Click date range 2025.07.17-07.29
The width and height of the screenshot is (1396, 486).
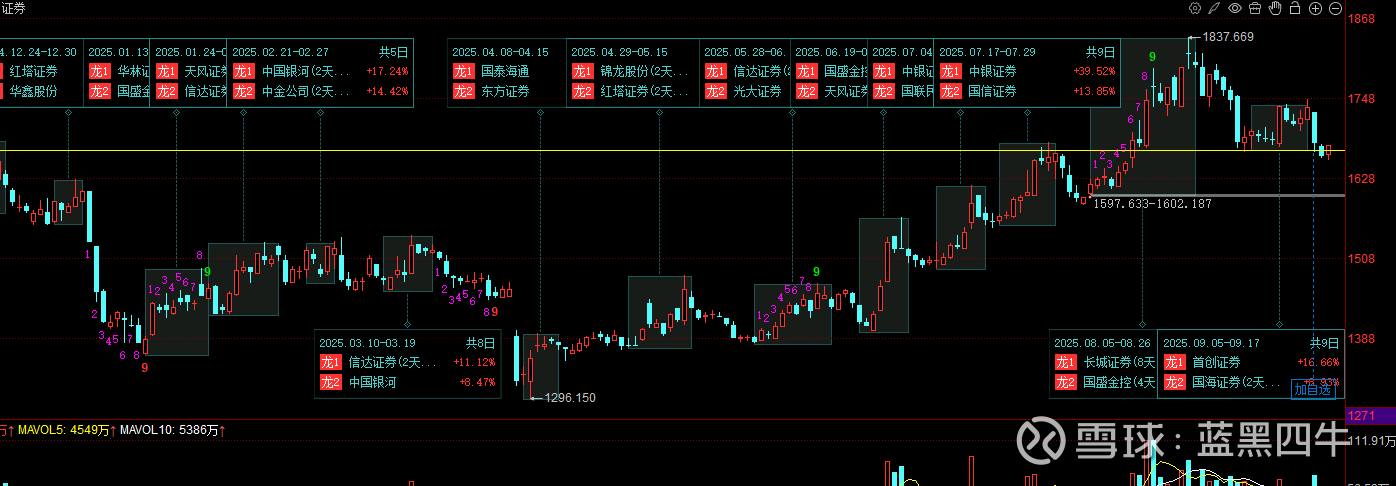click(988, 51)
